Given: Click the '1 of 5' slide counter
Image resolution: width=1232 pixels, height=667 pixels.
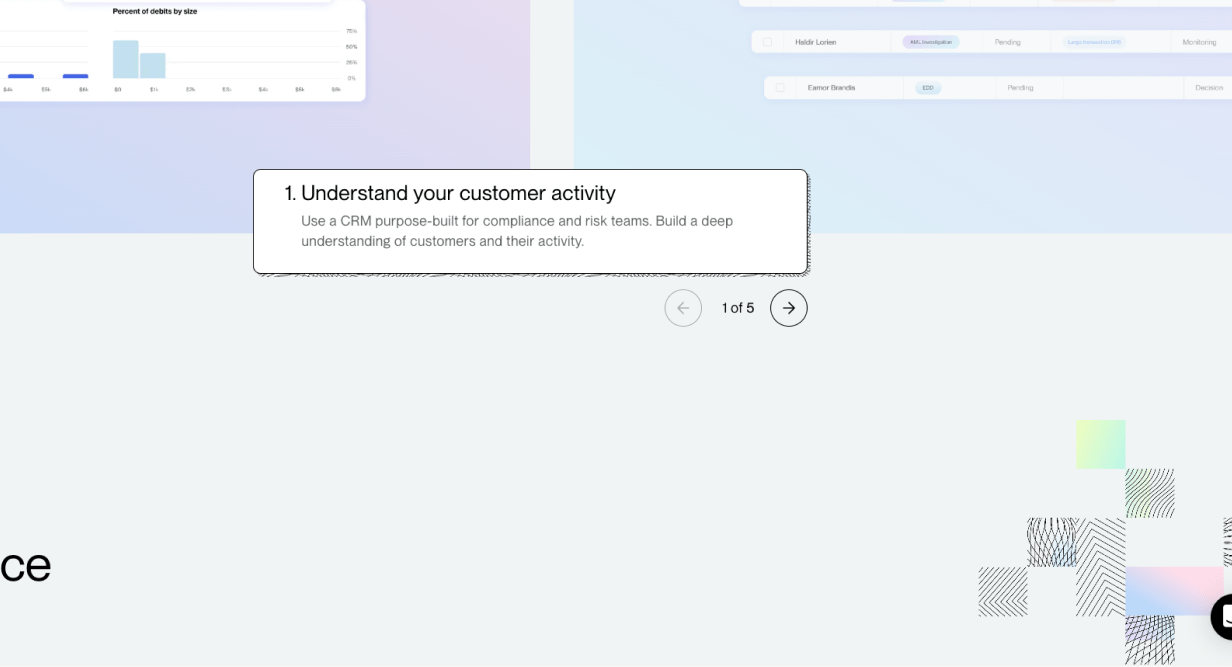Looking at the screenshot, I should (738, 308).
